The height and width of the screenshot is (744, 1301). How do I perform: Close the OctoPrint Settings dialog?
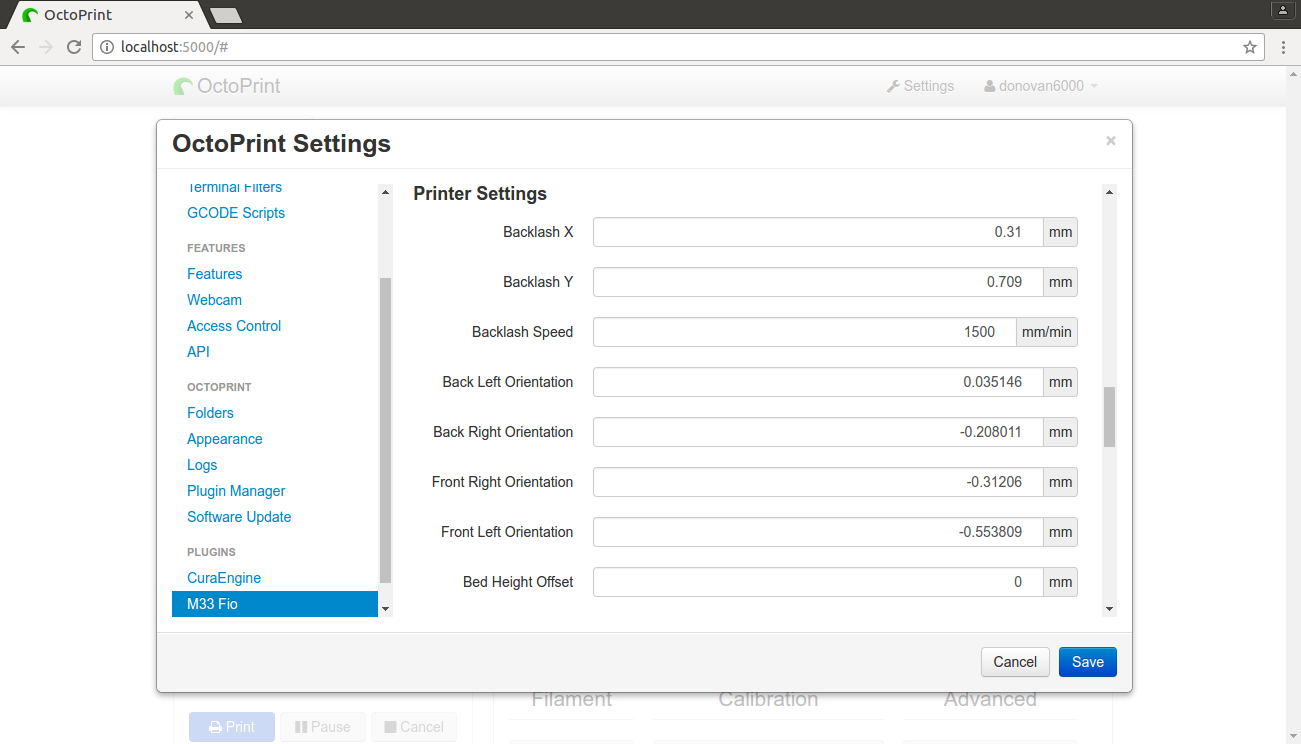tap(1110, 141)
